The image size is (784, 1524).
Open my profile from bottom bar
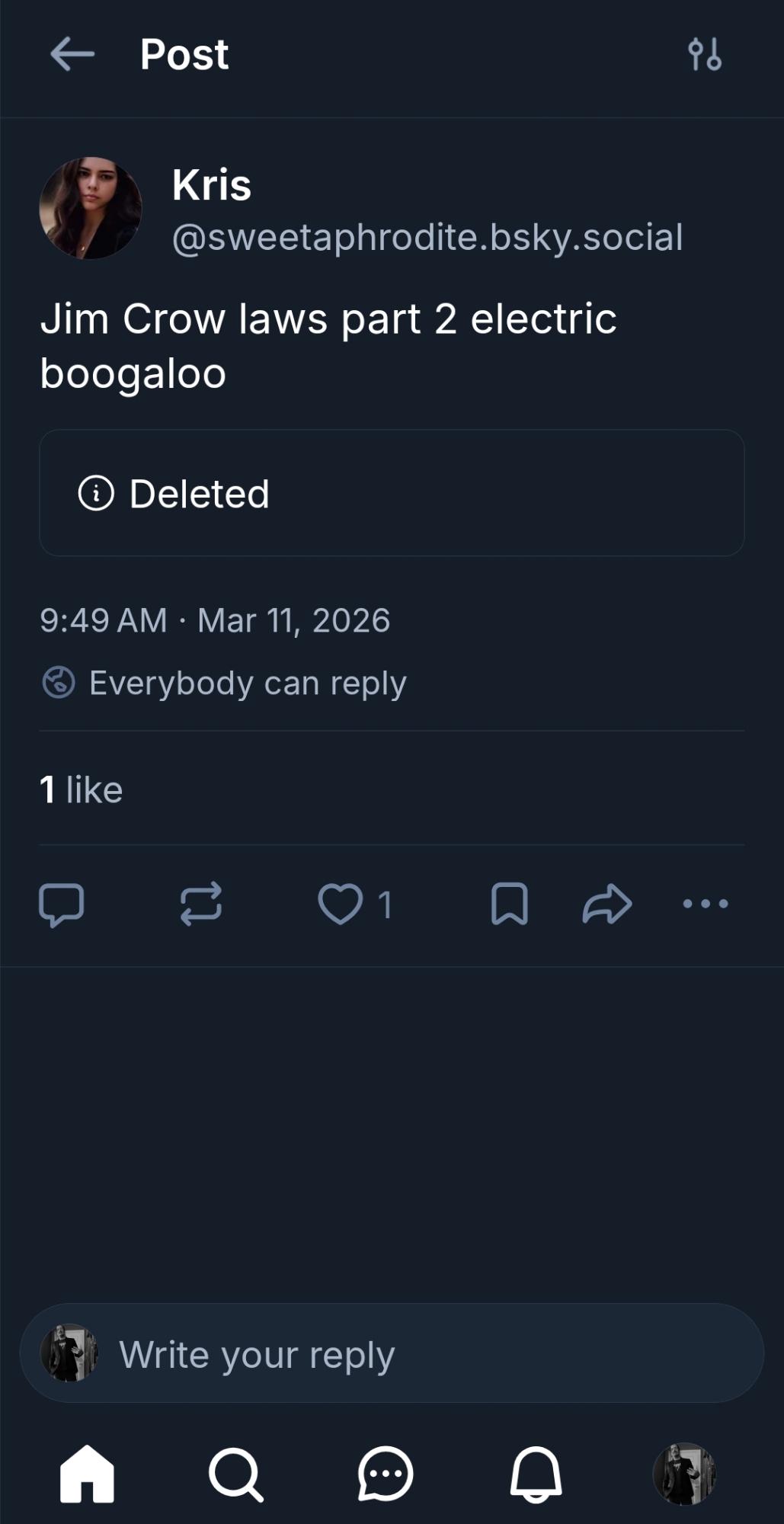point(684,1474)
